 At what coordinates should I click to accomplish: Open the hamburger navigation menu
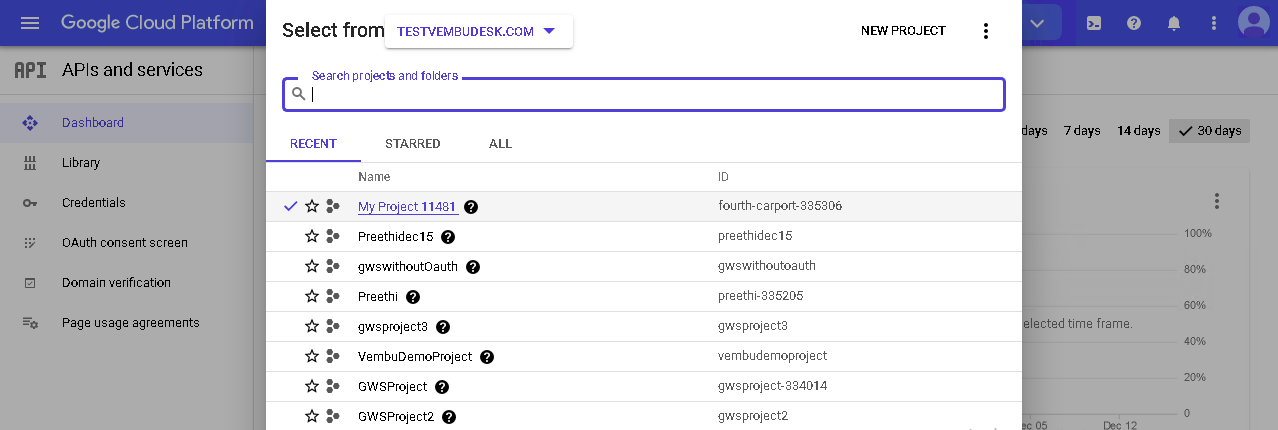coord(30,22)
